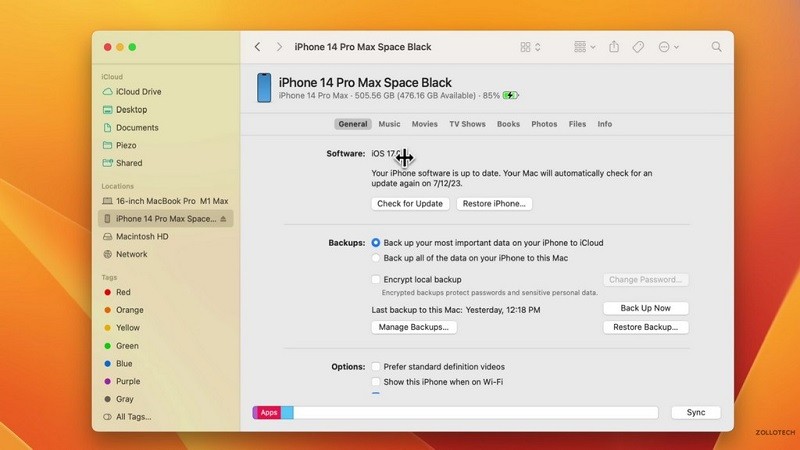Click Check for Update button
Viewport: 800px width, 450px height.
click(410, 204)
